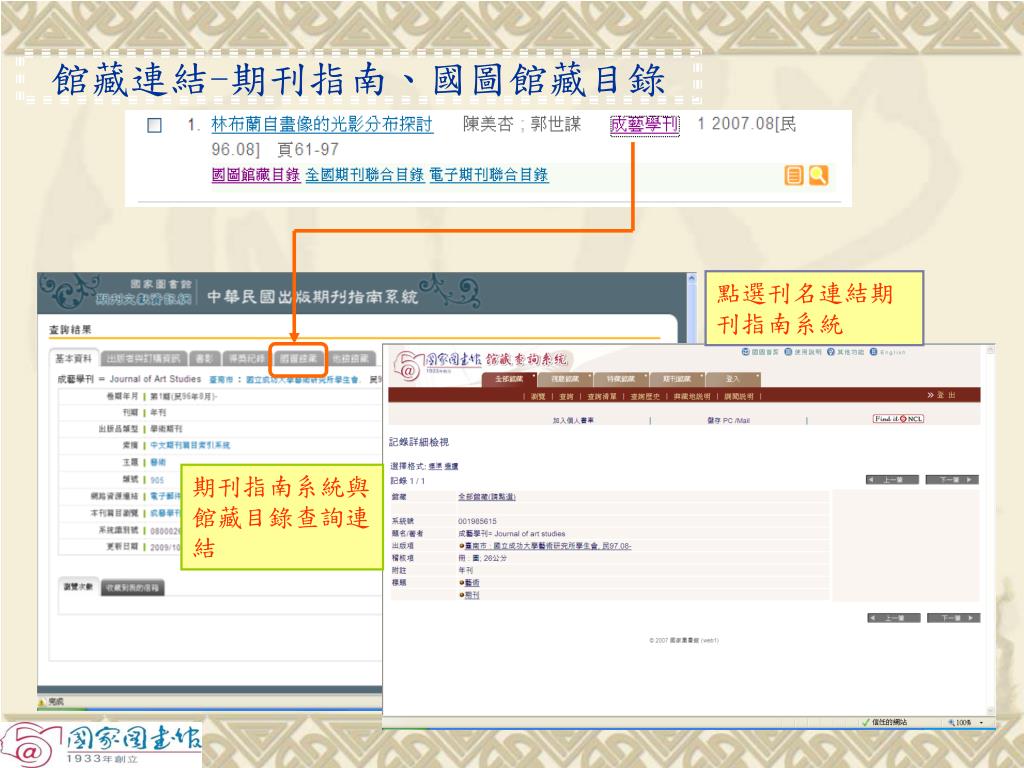Click the 期刊 subject heading link
Viewport: 1024px width, 768px height.
pos(472,595)
